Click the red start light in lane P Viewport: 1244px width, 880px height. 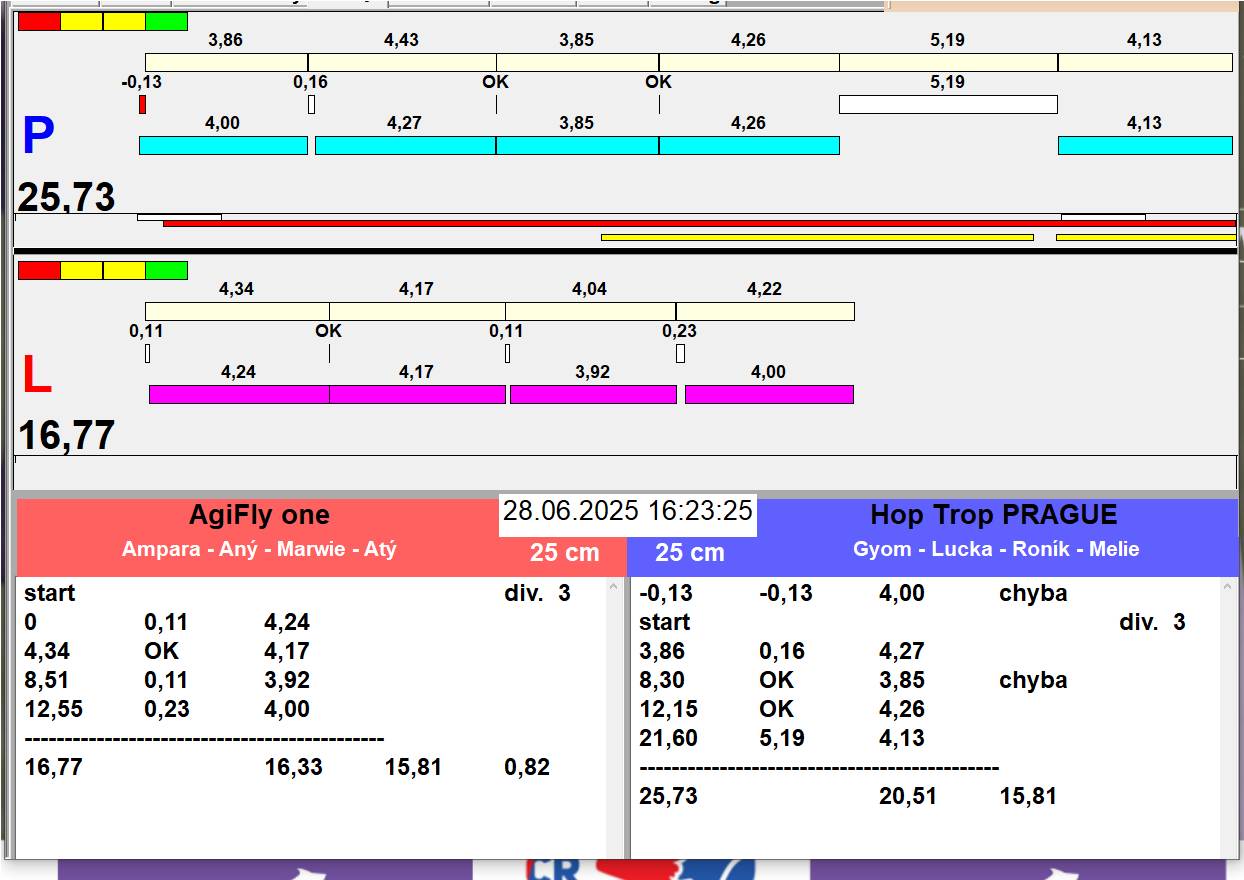pyautogui.click(x=39, y=21)
